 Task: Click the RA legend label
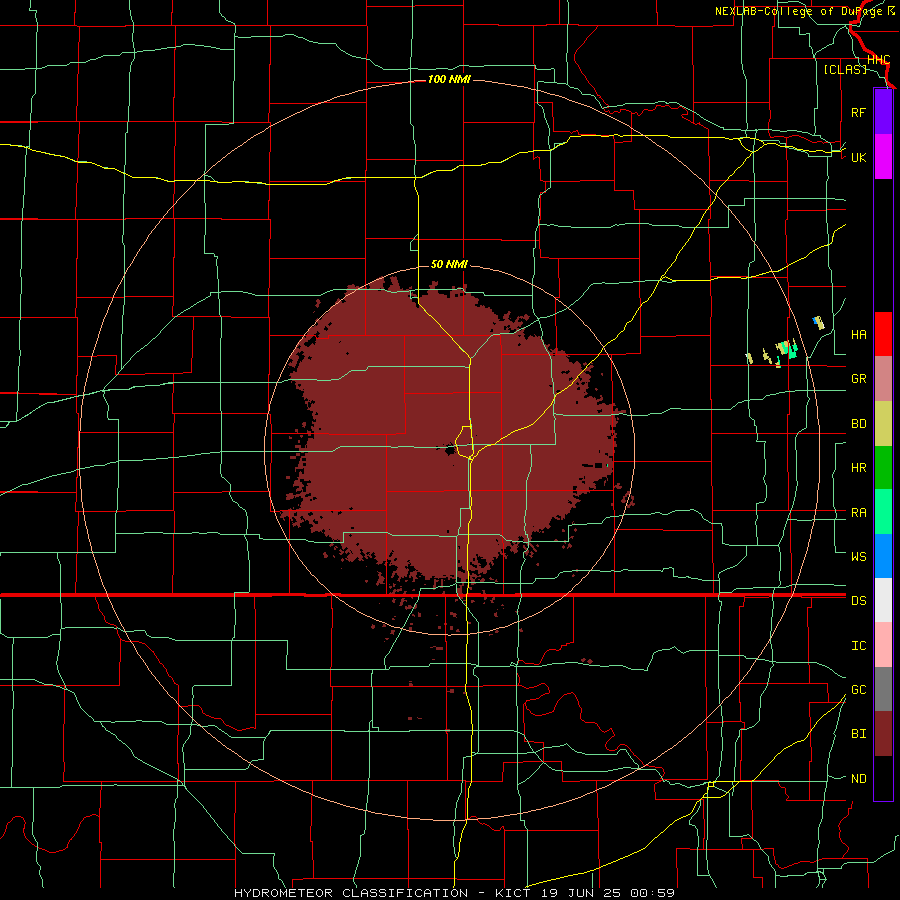click(x=858, y=513)
